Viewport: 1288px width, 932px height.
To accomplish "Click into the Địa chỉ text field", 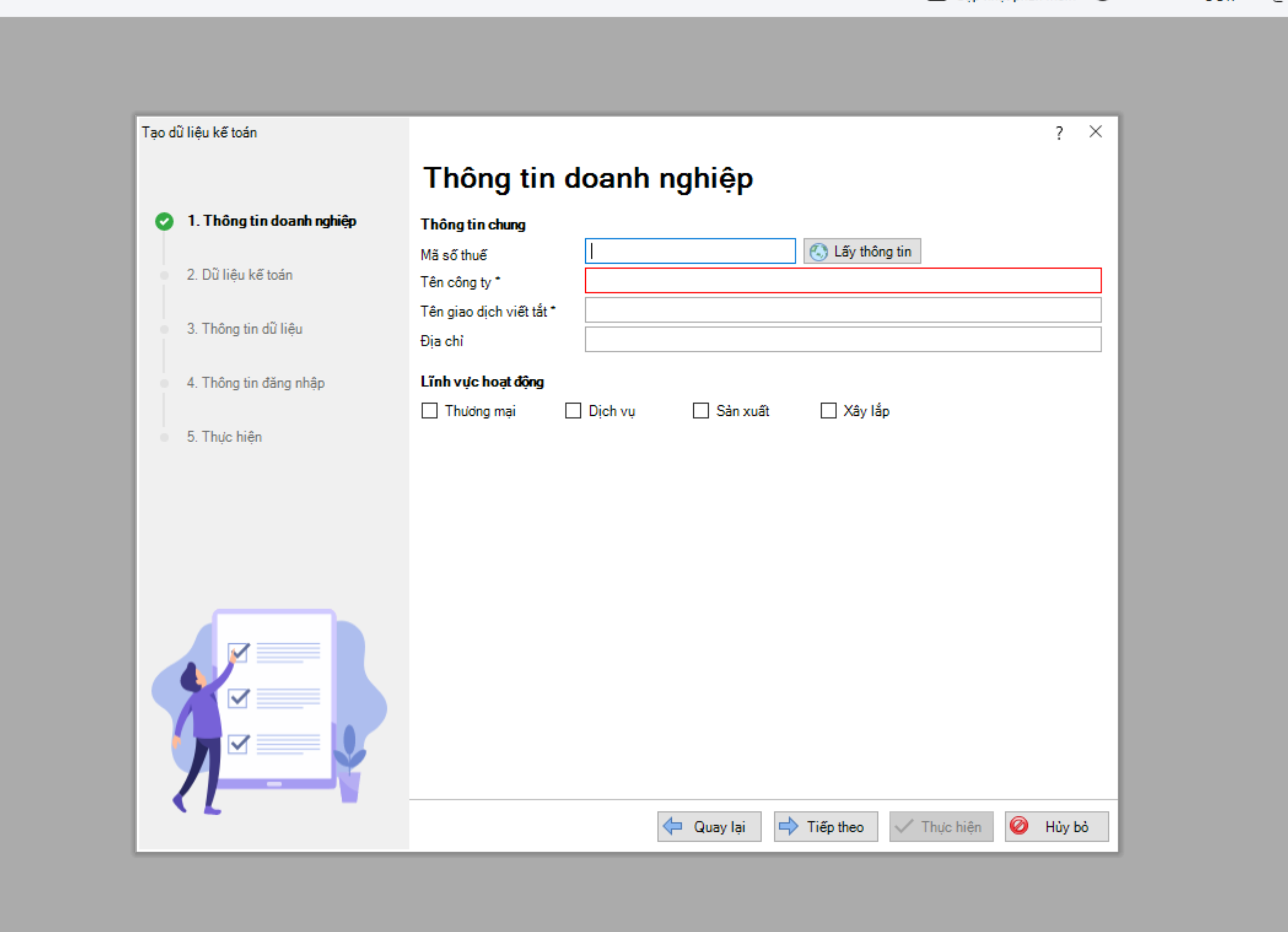I will click(x=843, y=340).
